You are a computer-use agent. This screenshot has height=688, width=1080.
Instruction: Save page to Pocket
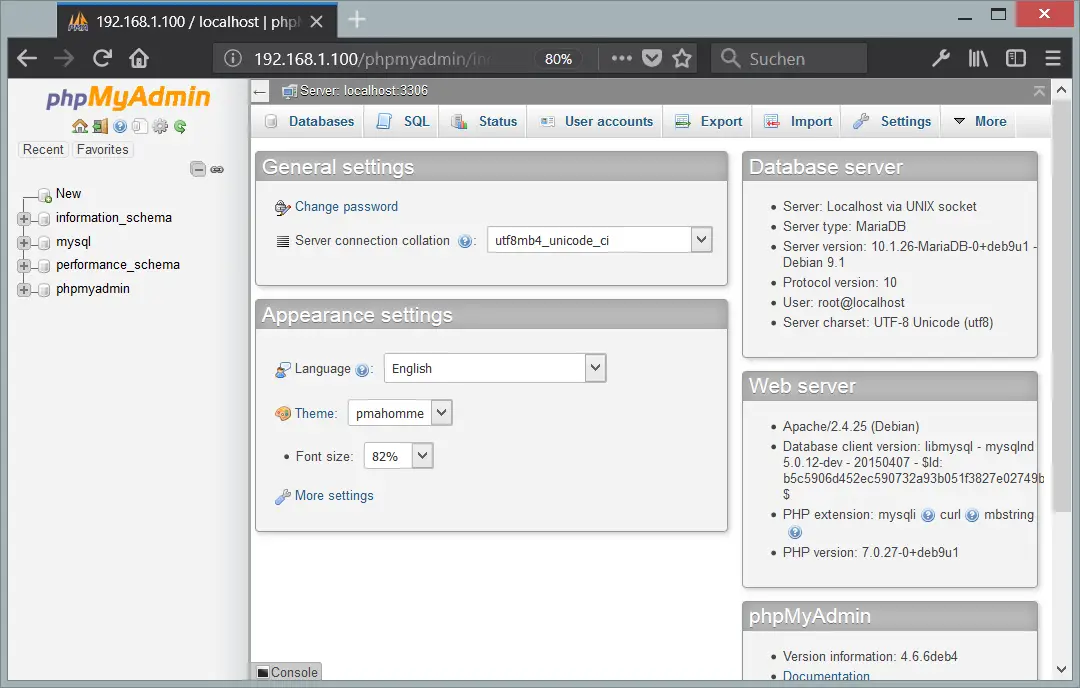tap(652, 59)
